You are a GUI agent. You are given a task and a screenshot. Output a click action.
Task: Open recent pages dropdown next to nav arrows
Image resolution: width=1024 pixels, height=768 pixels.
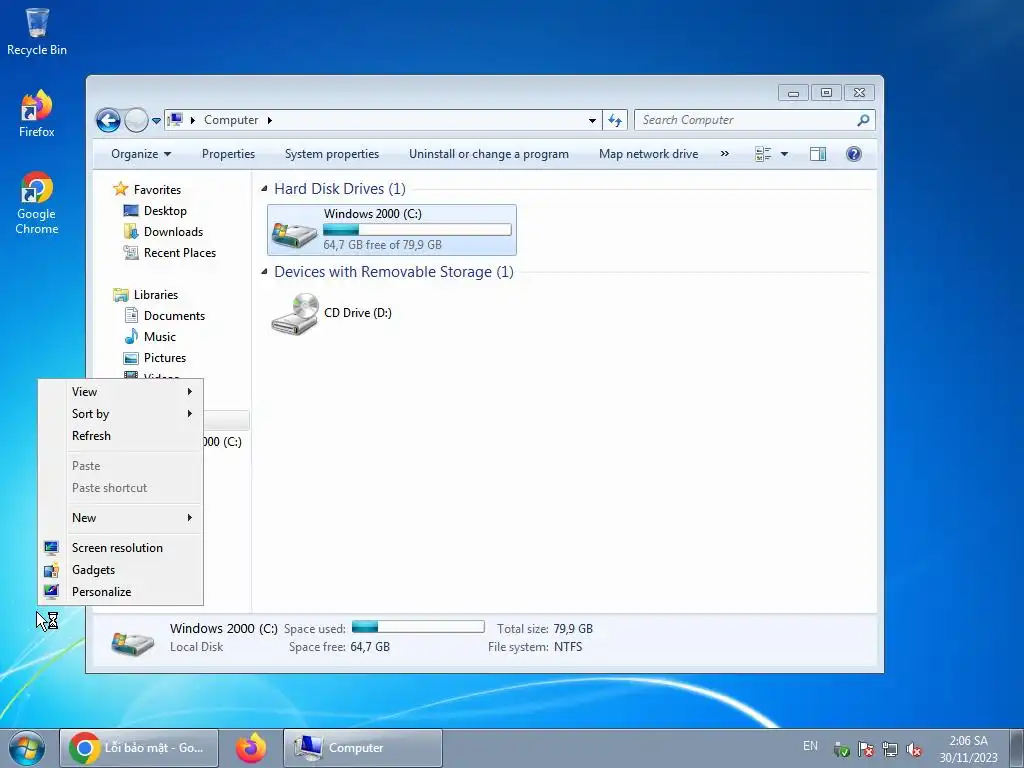[x=156, y=121]
